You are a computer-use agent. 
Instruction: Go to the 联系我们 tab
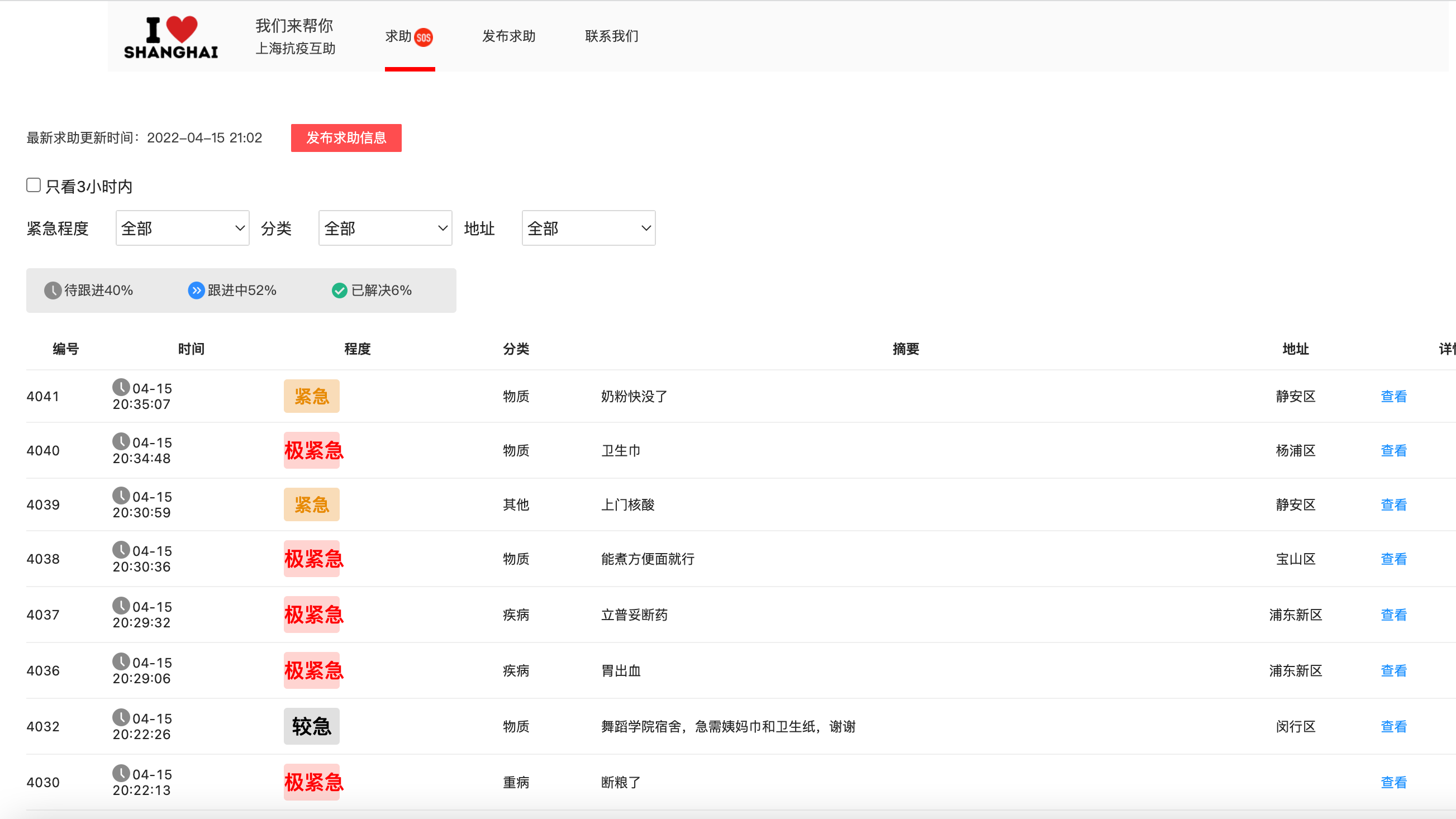point(612,36)
